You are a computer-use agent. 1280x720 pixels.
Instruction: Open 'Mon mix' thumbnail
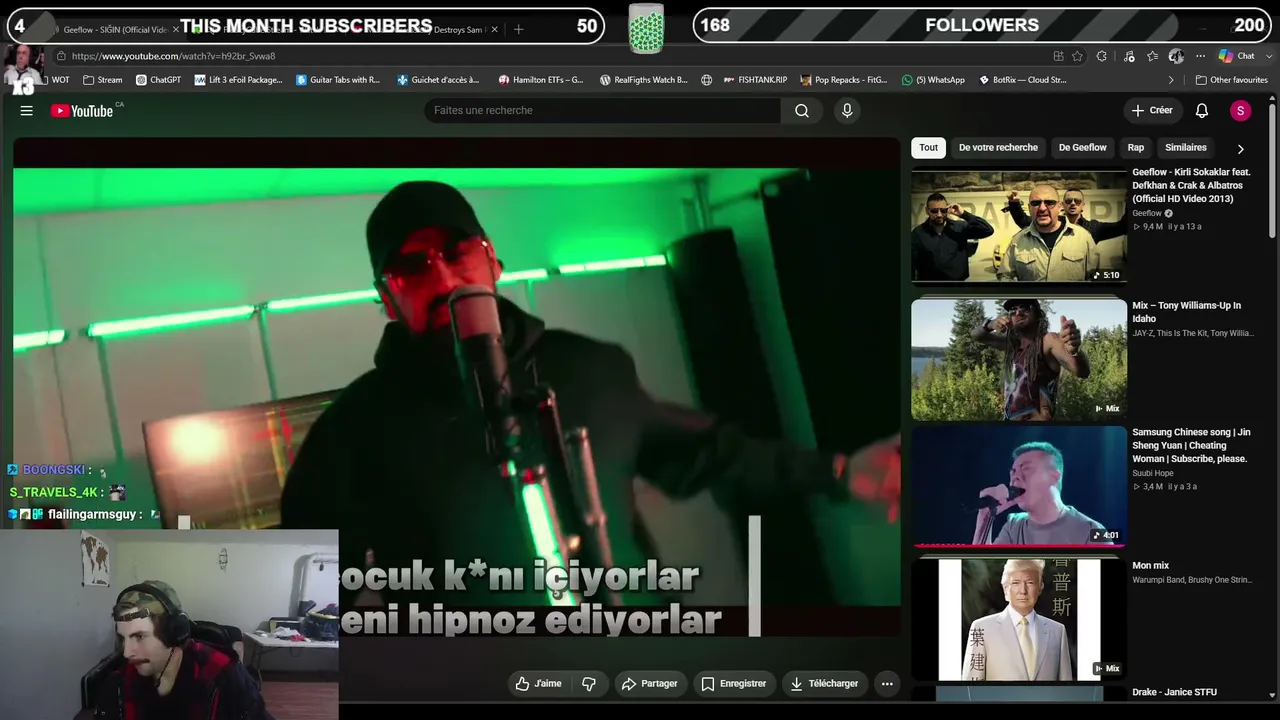coord(1019,620)
